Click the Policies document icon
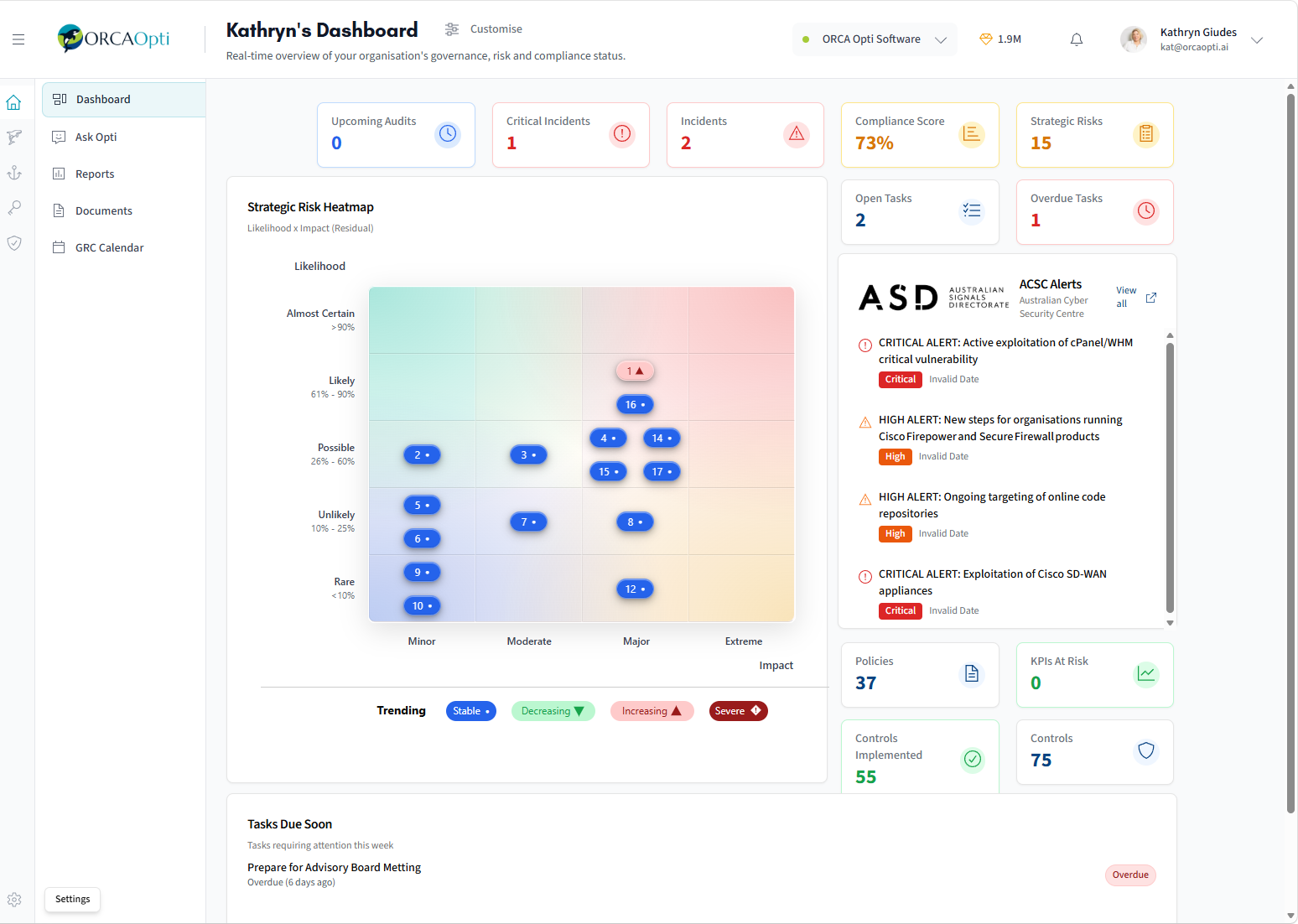The width and height of the screenshot is (1298, 924). pyautogui.click(x=972, y=674)
